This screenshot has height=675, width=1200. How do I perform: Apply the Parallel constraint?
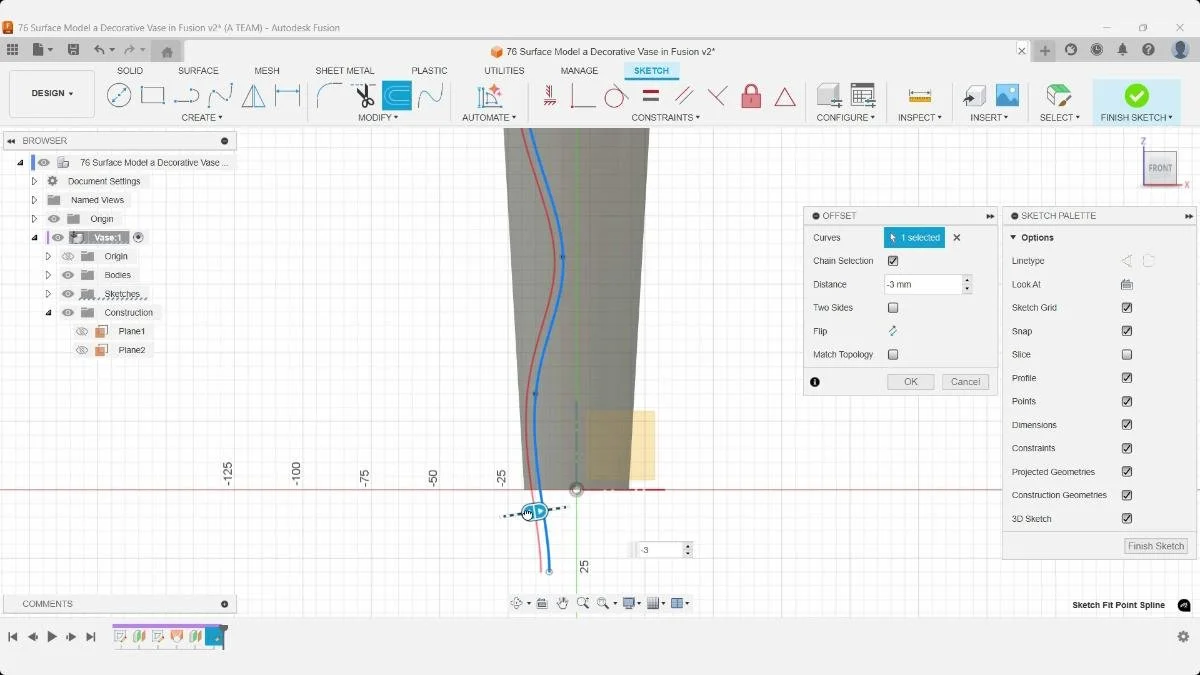[684, 96]
